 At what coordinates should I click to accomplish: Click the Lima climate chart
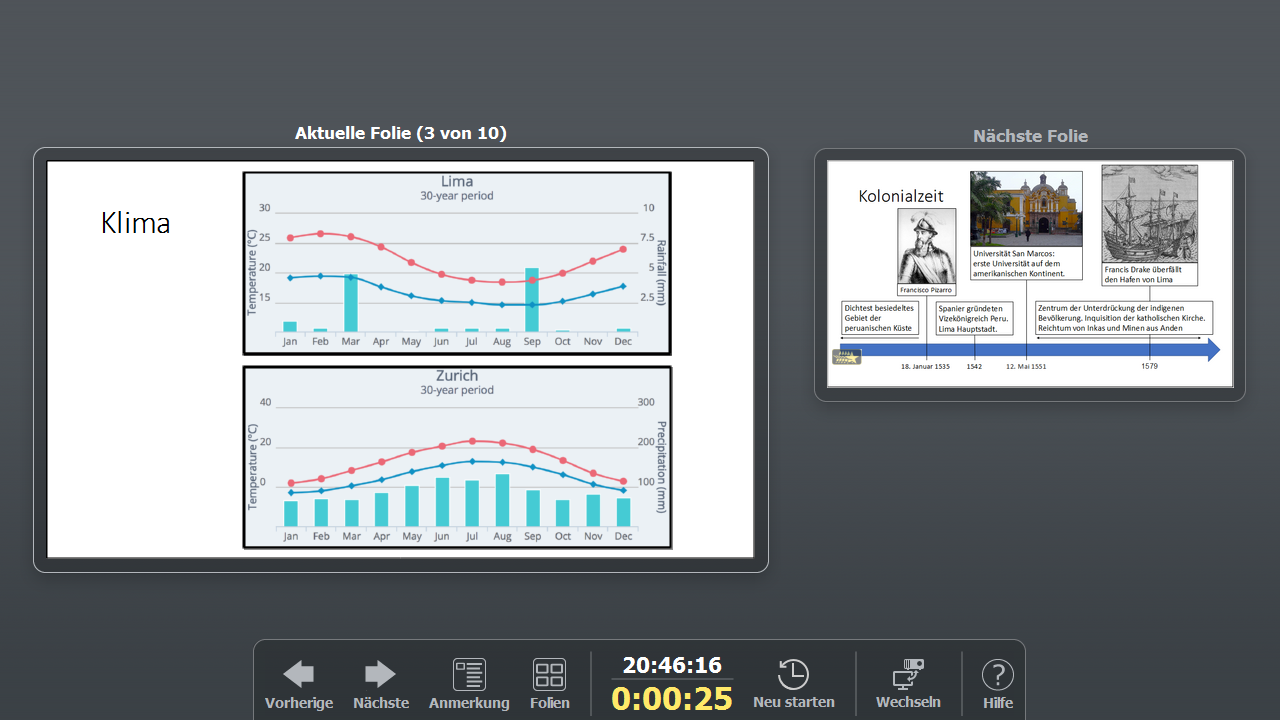click(457, 263)
